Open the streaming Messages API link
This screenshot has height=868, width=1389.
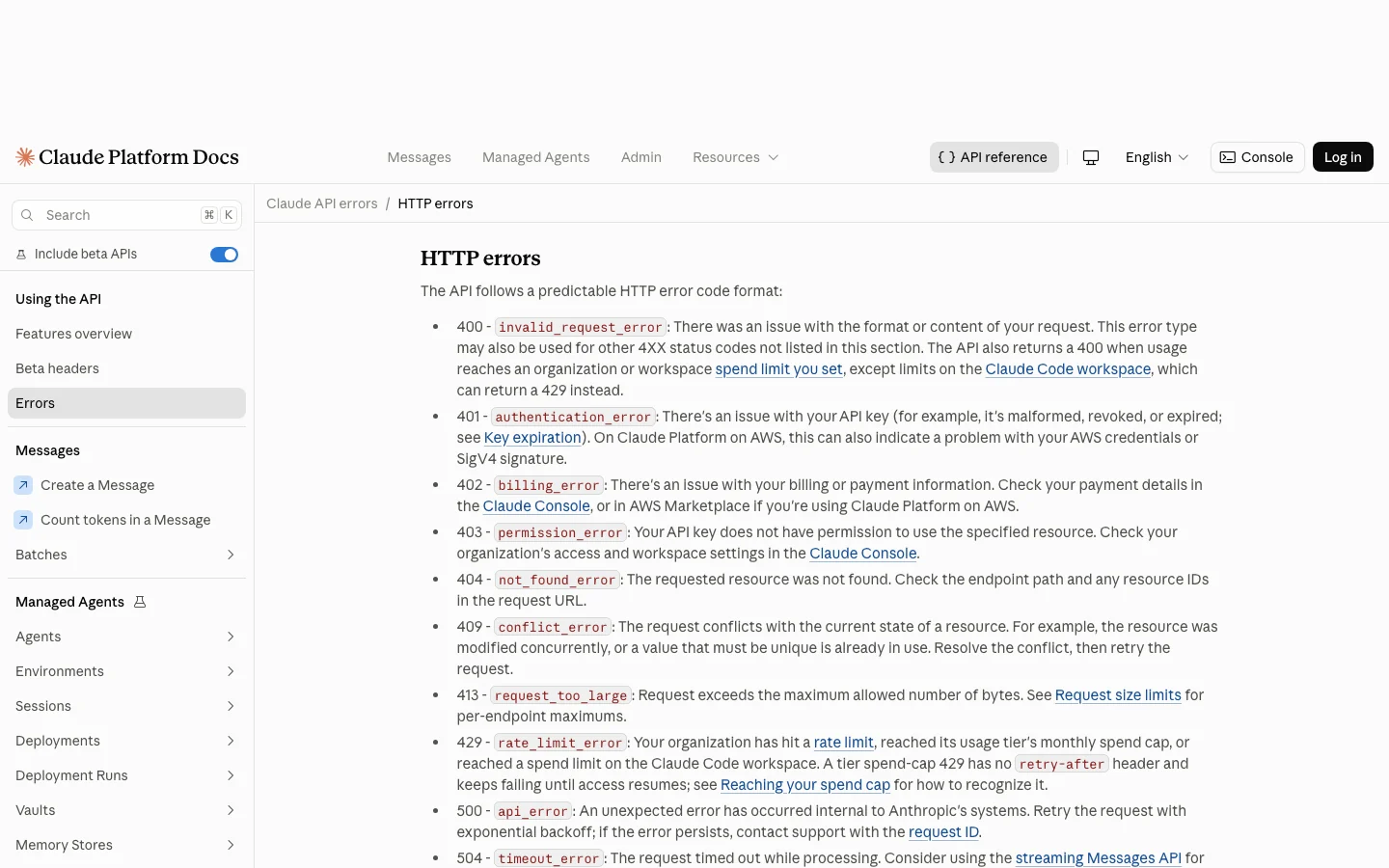1099,858
